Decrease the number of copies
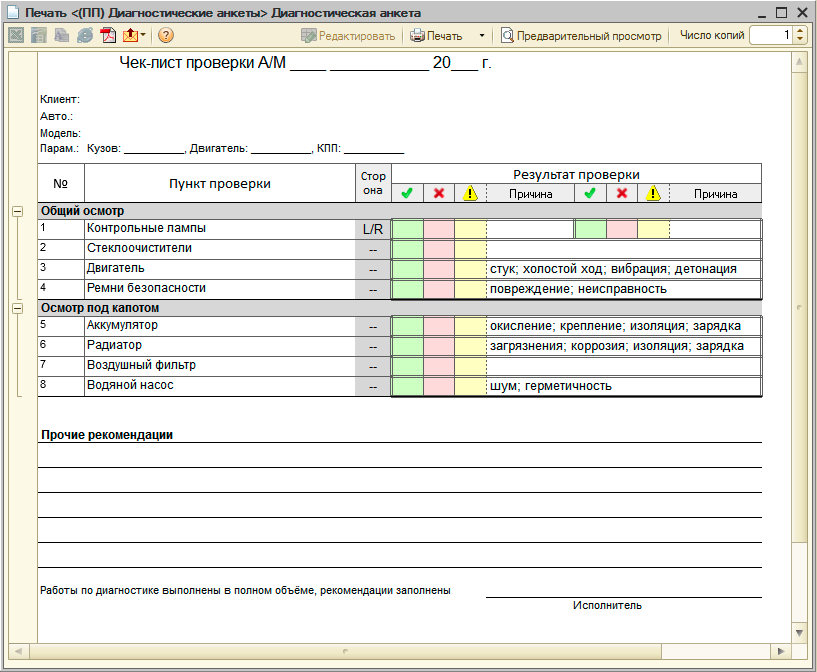Screen dimensions: 817x672 (800, 40)
